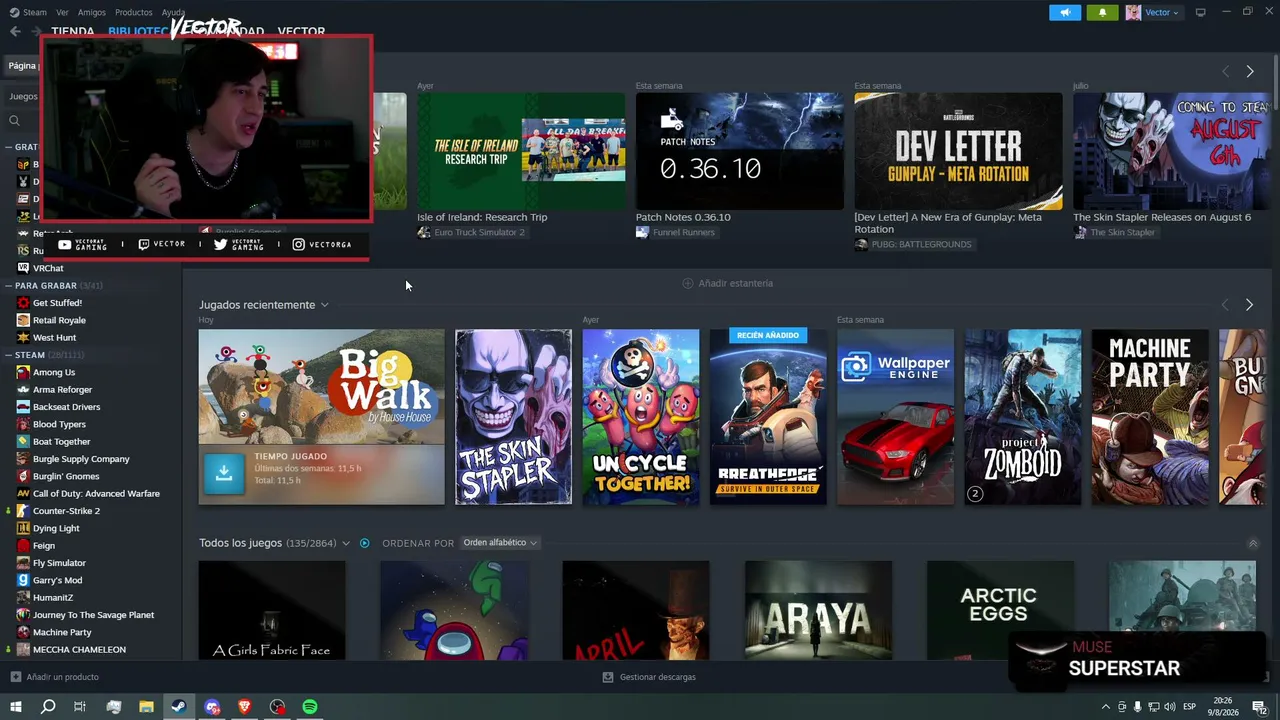Screen dimensions: 1280x720
Task: Collapse the PARA GRABAR category
Action: pyautogui.click(x=8, y=285)
